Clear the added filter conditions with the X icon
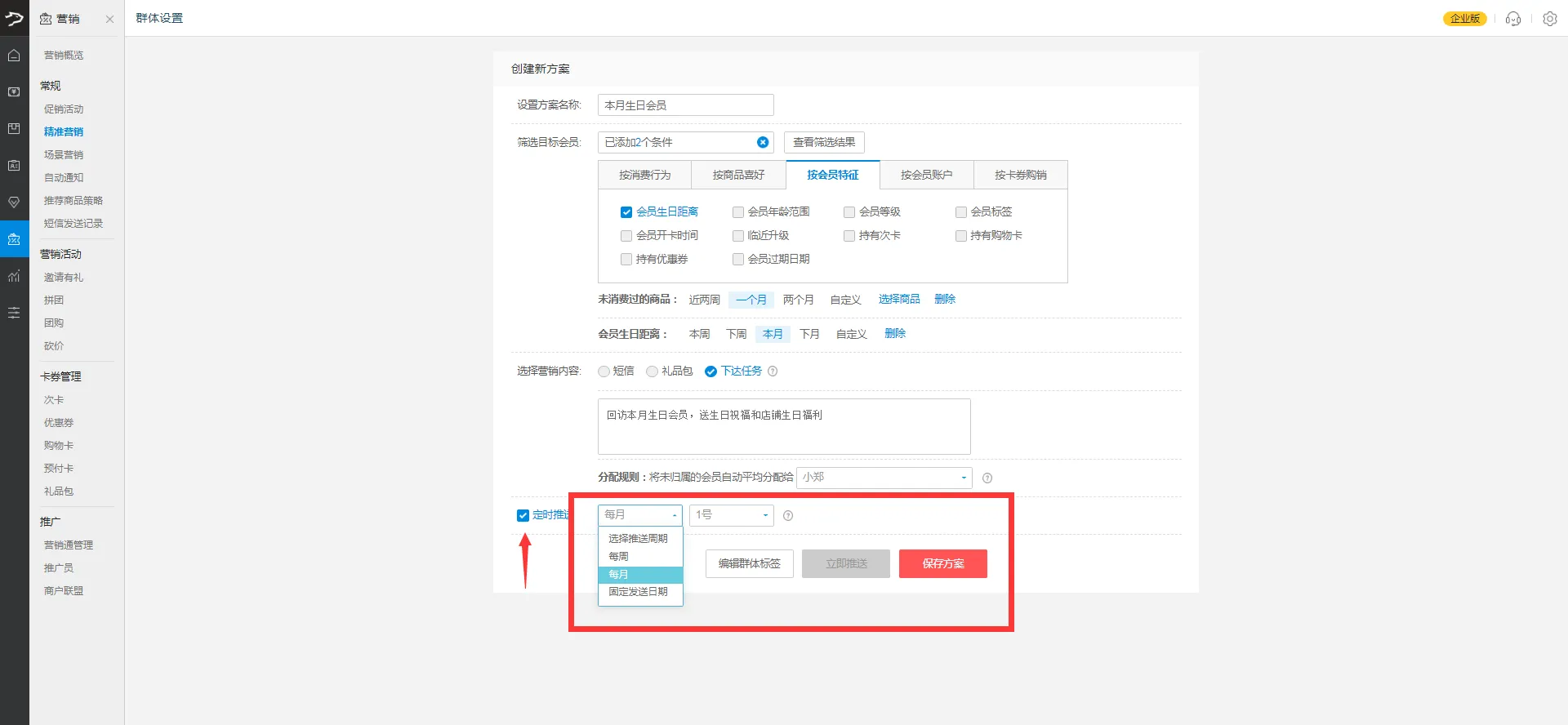The image size is (1568, 725). tap(763, 142)
